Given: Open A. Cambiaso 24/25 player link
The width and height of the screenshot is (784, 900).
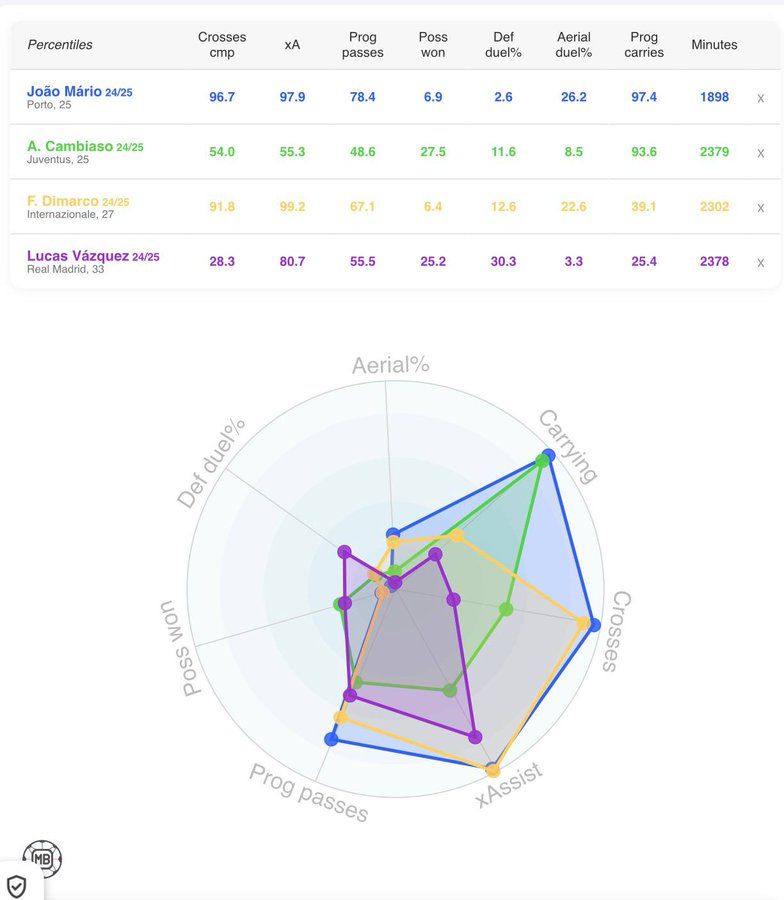Looking at the screenshot, I should click(85, 146).
